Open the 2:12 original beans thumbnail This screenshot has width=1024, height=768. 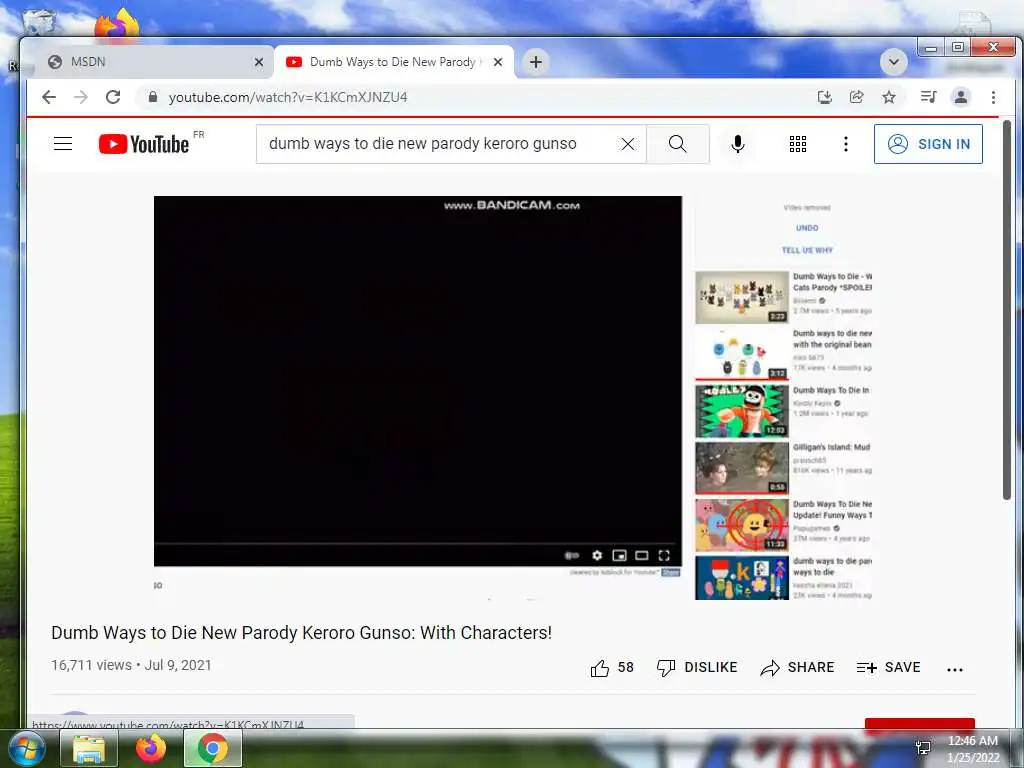point(742,354)
